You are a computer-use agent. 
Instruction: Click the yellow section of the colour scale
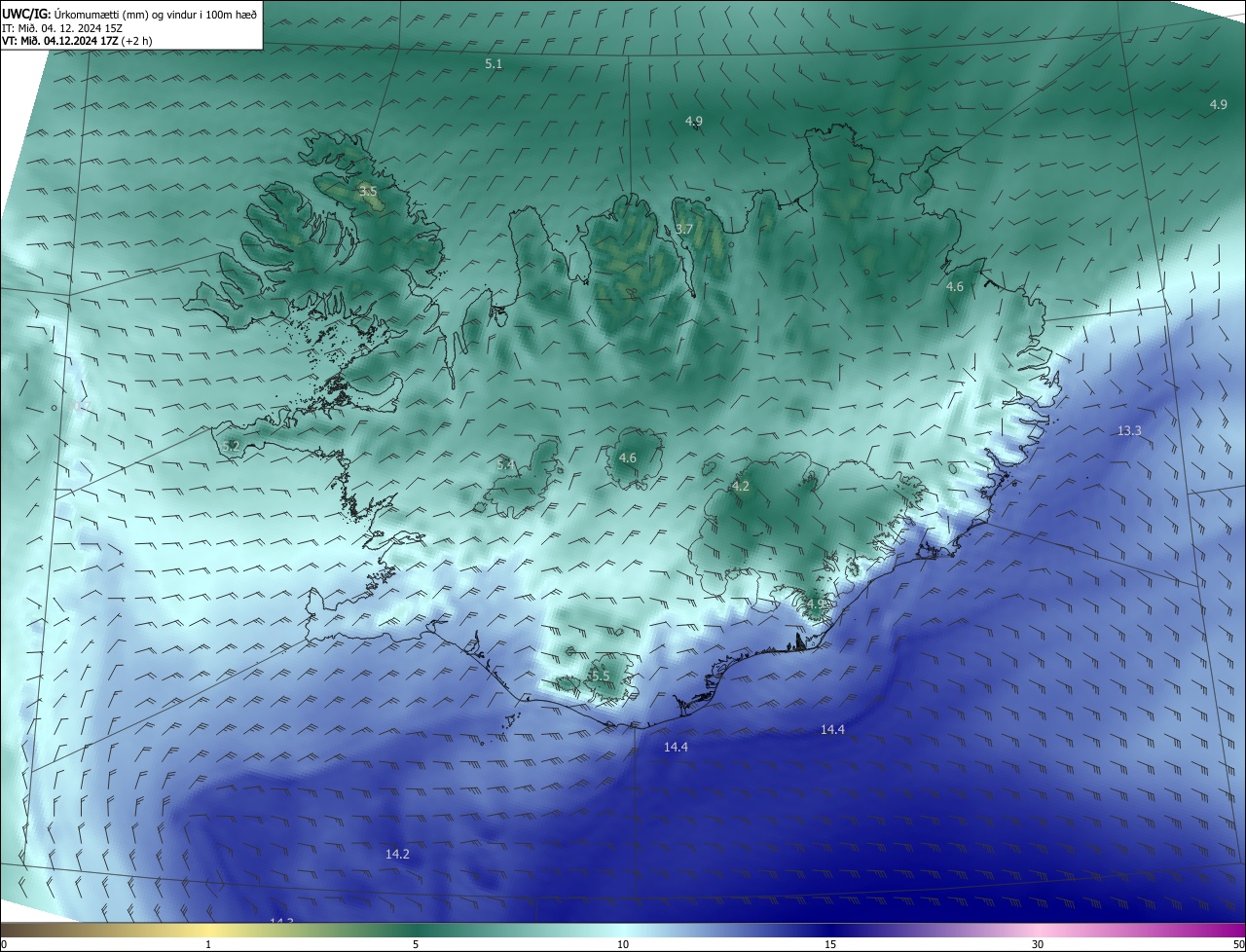click(x=208, y=930)
